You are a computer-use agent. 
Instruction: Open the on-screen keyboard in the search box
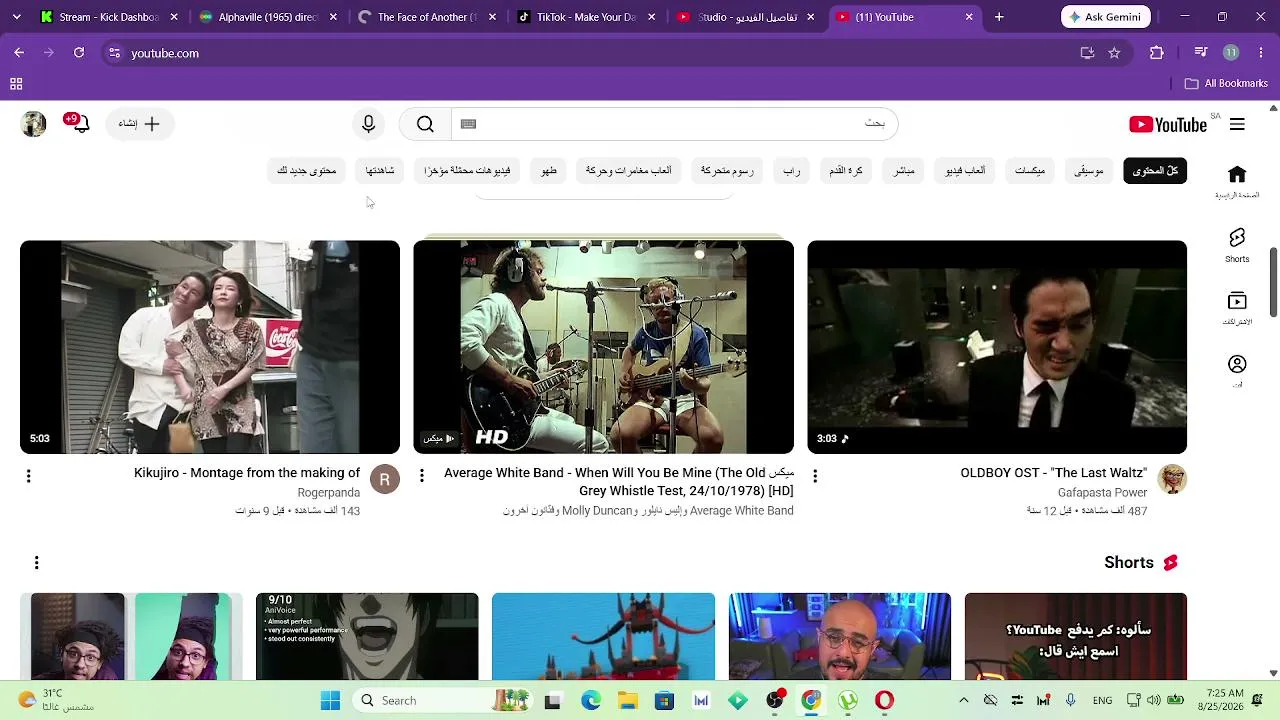[x=468, y=124]
